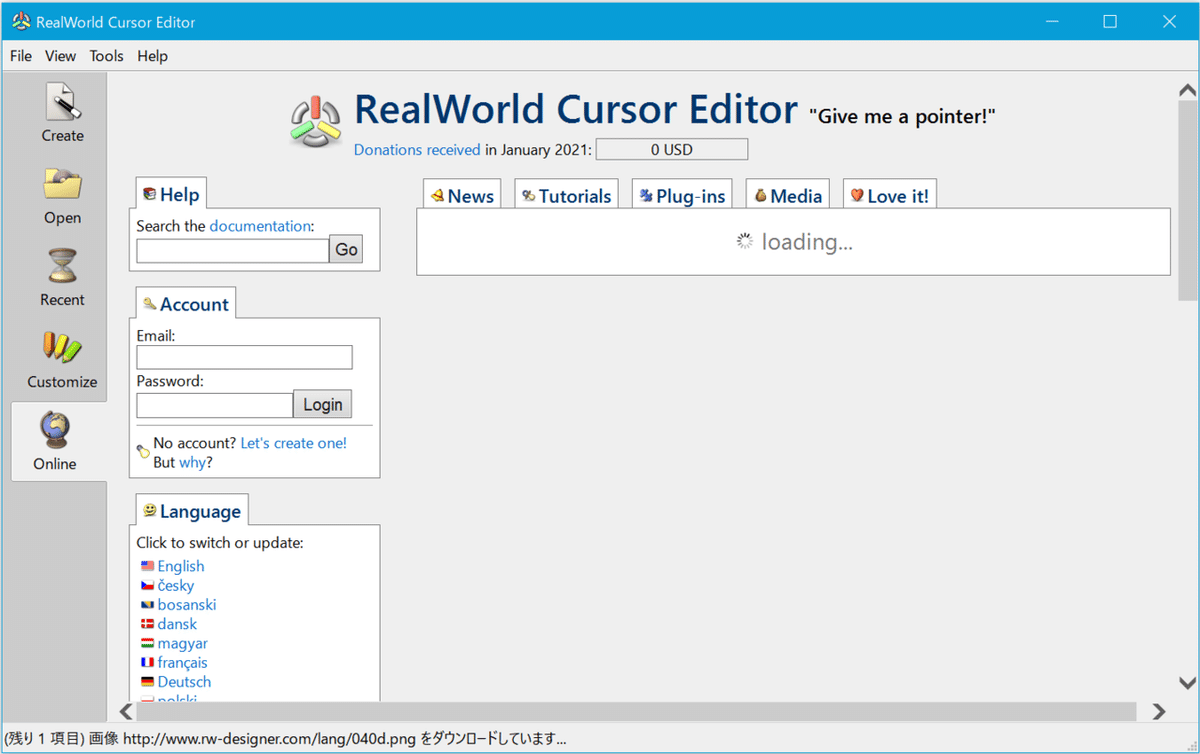This screenshot has height=754, width=1200.
Task: Click the flag icon next to magyar
Action: click(148, 643)
